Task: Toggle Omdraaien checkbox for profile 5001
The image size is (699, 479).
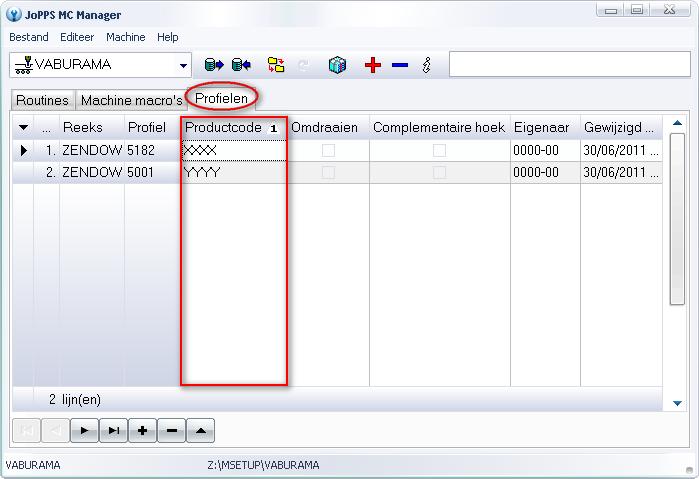Action: coord(328,172)
